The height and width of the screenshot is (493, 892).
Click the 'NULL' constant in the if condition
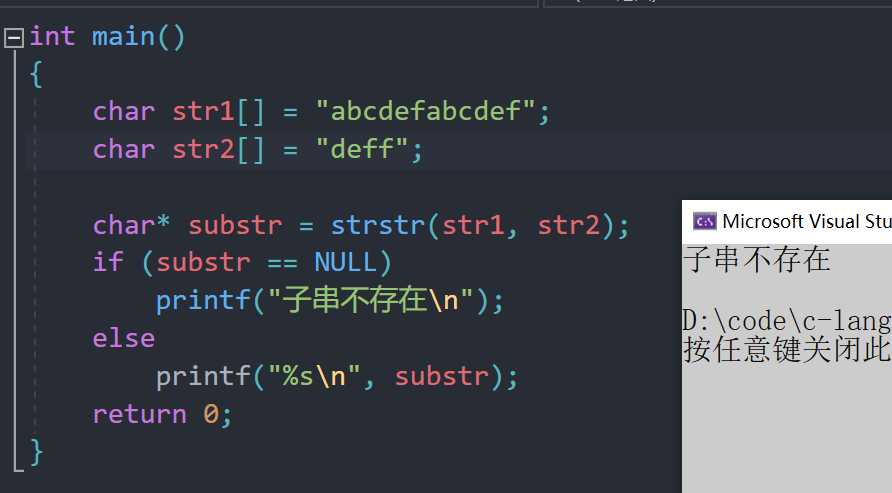[346, 263]
